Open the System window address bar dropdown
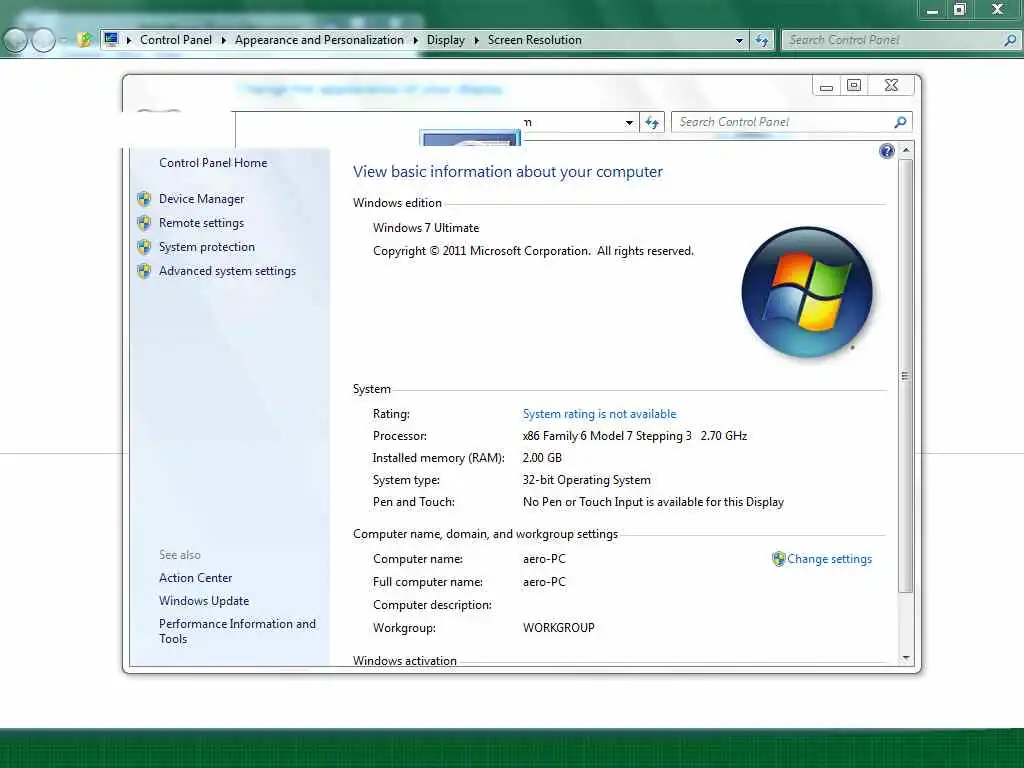Image resolution: width=1024 pixels, height=768 pixels. coord(629,122)
